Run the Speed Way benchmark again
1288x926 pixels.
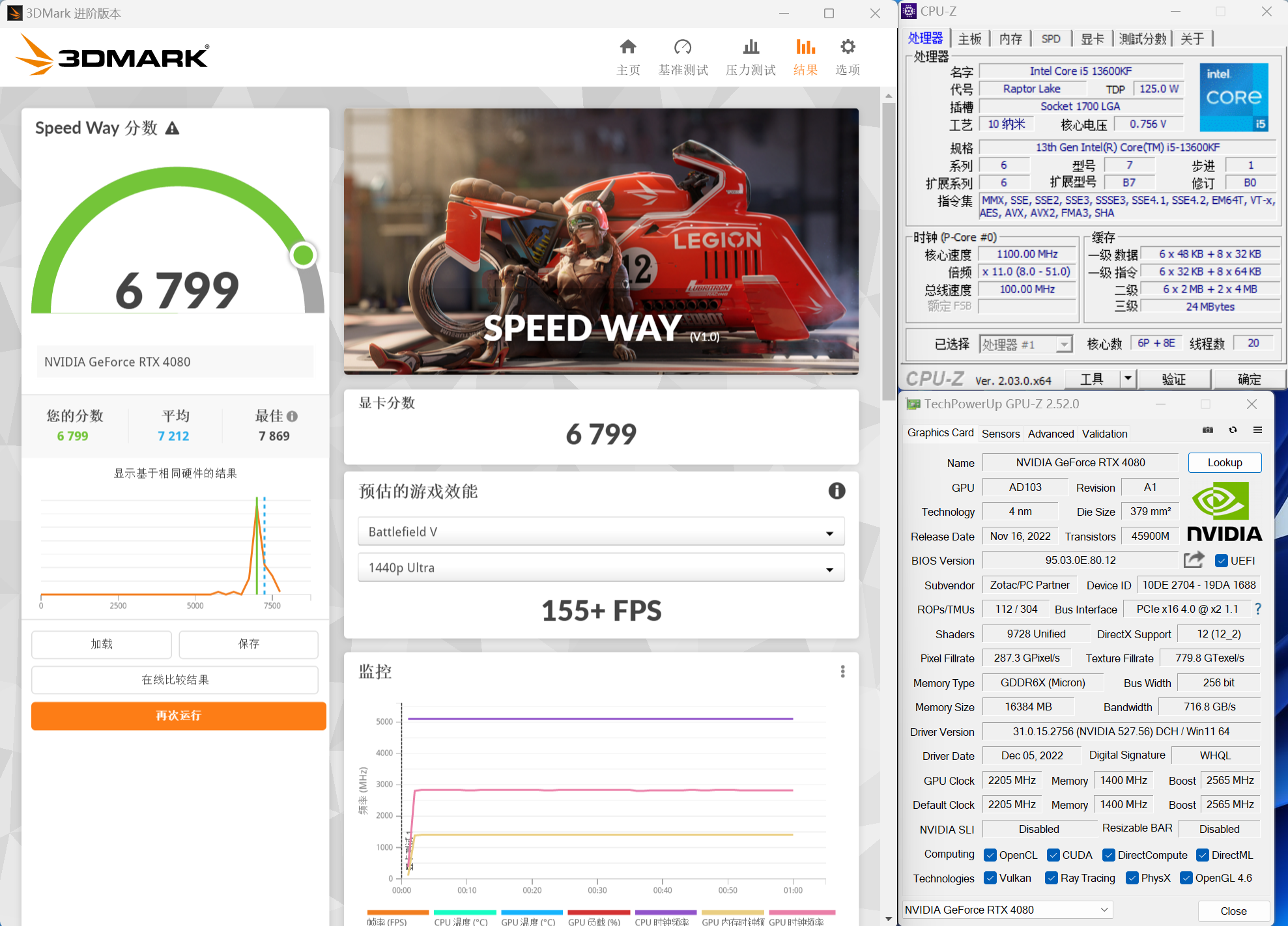(x=178, y=716)
